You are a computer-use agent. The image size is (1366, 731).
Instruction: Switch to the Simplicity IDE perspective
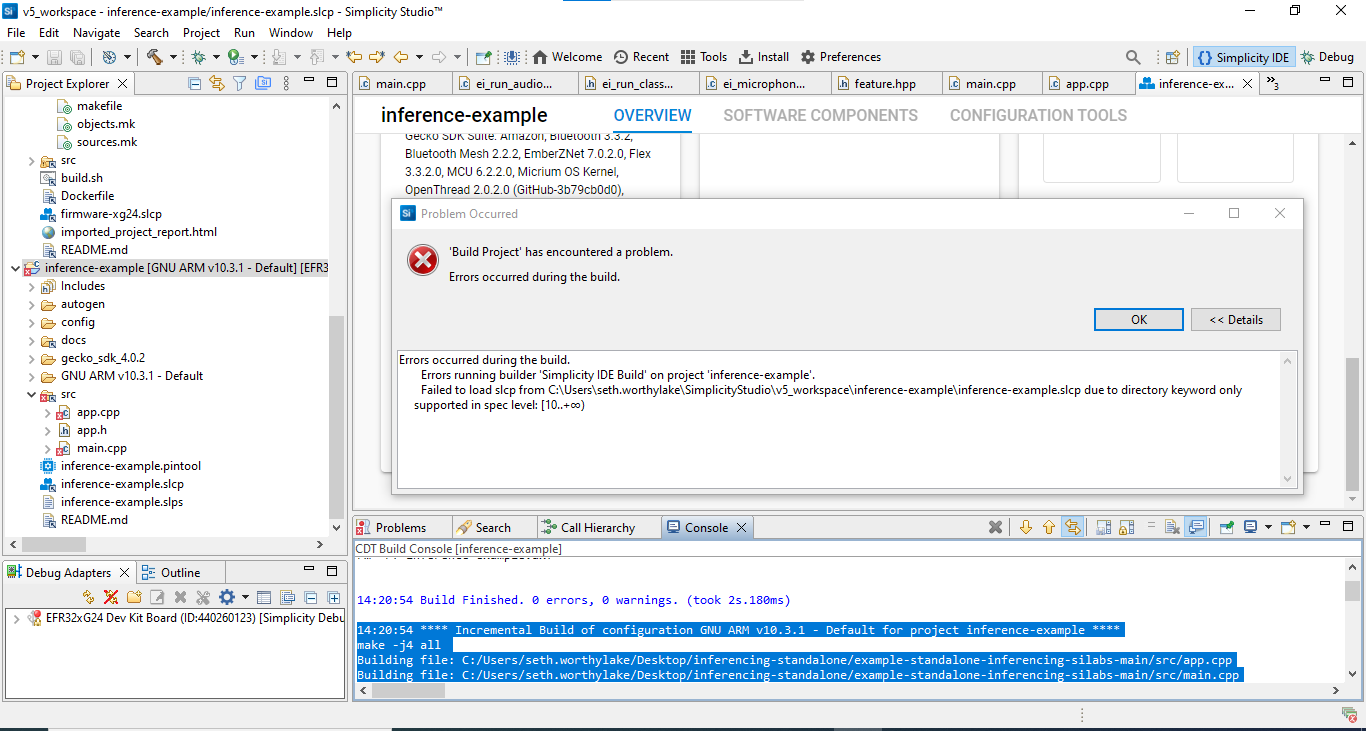[1243, 57]
